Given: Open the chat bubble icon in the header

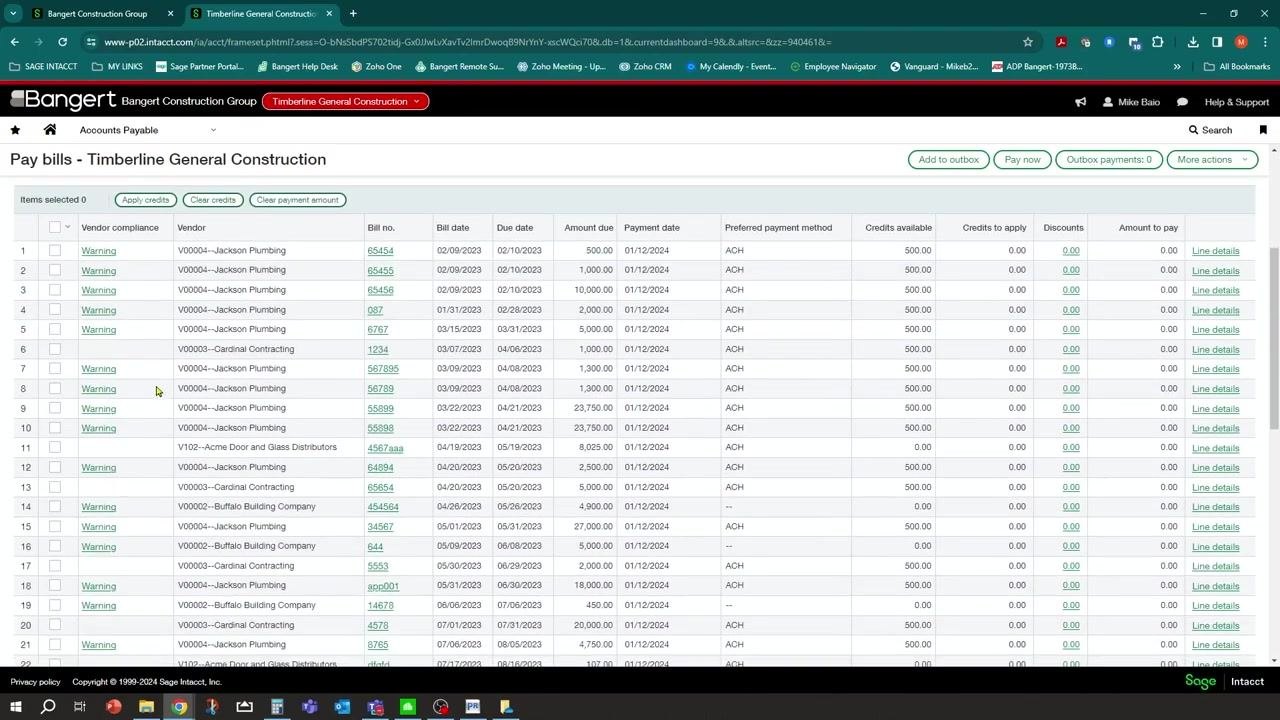Looking at the screenshot, I should click(1182, 102).
